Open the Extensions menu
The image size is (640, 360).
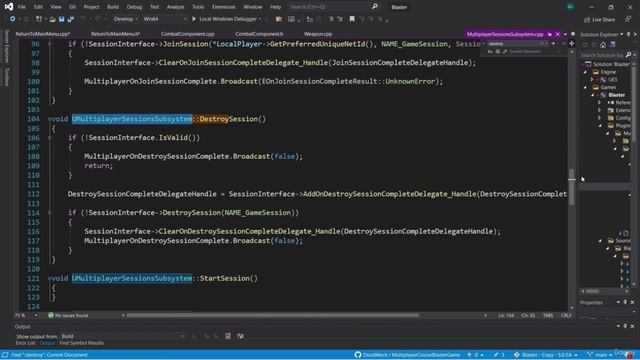(x=224, y=7)
